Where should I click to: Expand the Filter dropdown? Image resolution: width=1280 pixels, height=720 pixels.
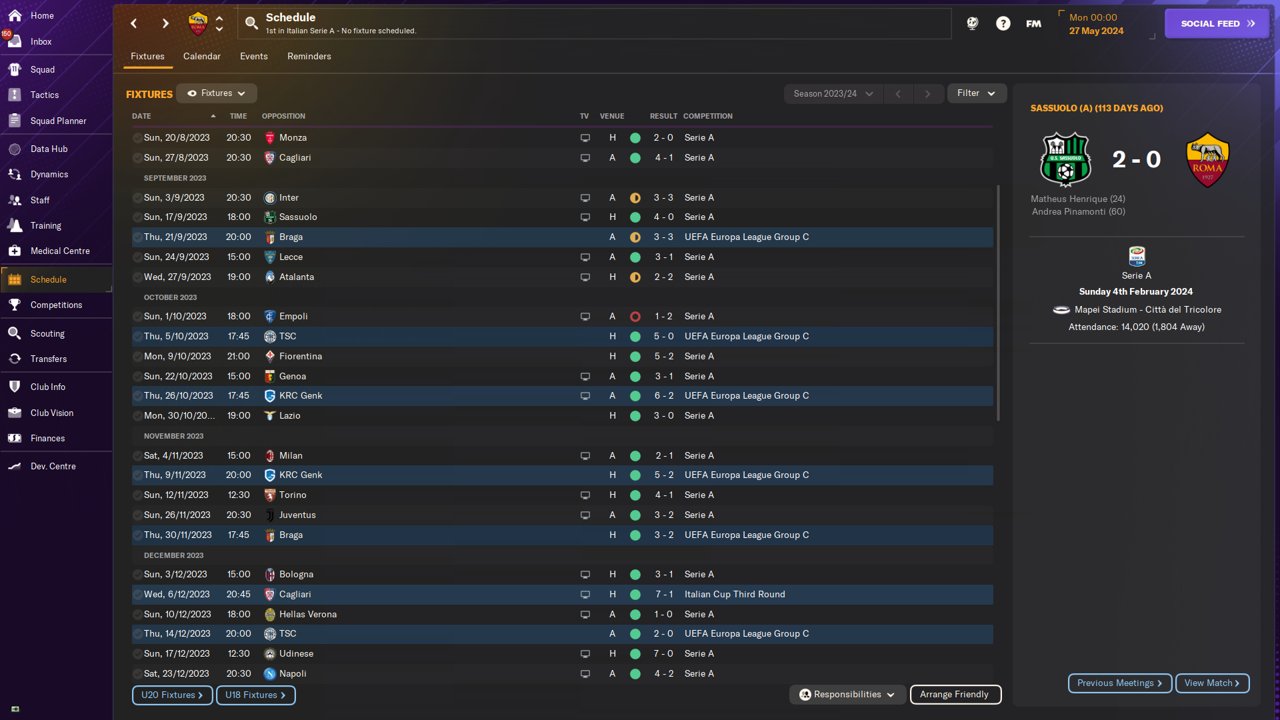click(x=976, y=93)
